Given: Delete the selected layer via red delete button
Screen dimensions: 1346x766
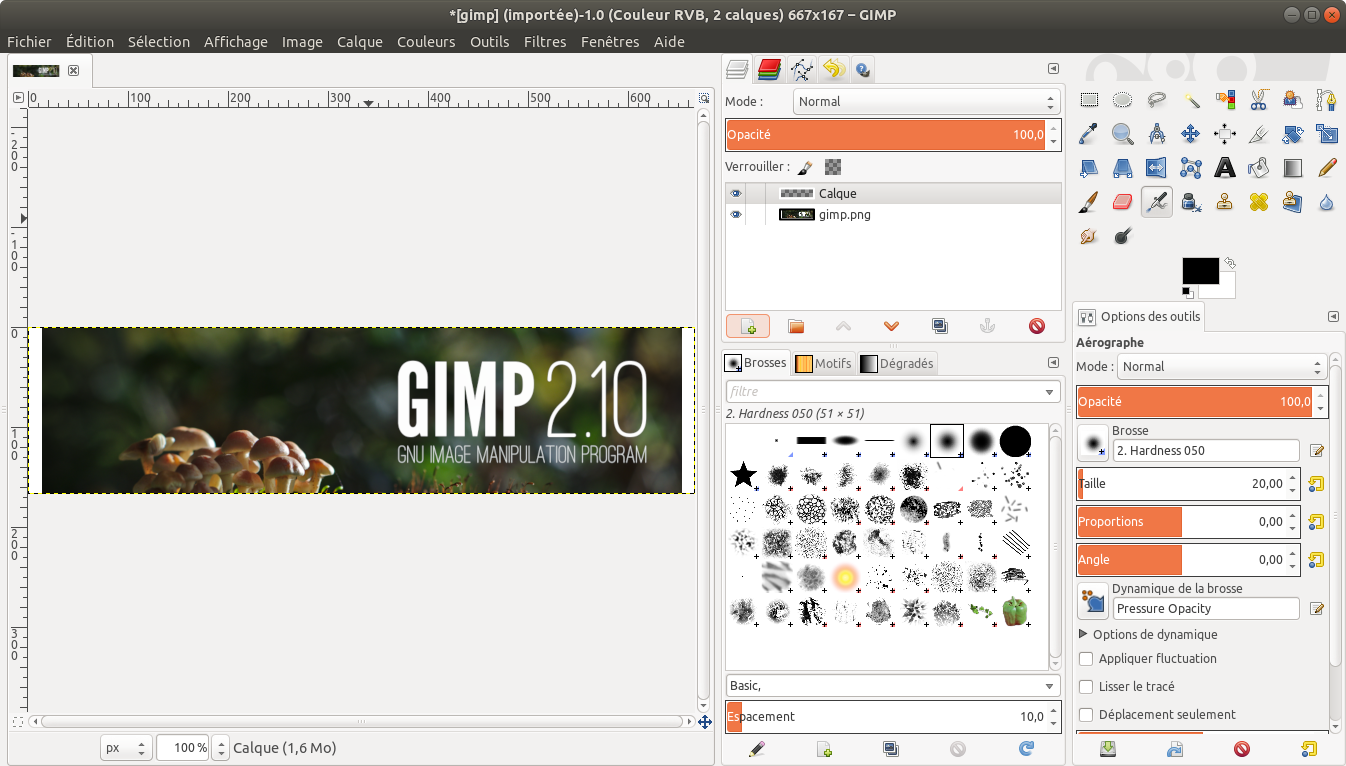Looking at the screenshot, I should (x=1037, y=326).
